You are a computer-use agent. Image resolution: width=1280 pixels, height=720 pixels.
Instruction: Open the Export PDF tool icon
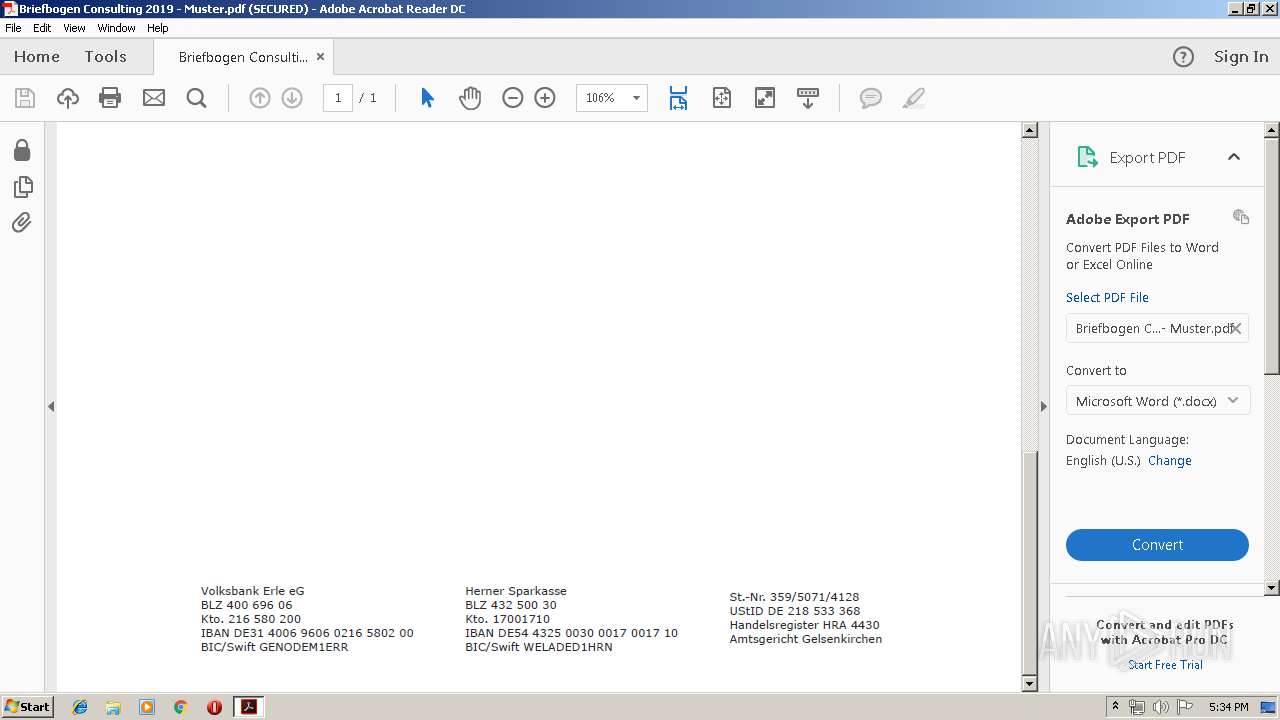(1087, 157)
